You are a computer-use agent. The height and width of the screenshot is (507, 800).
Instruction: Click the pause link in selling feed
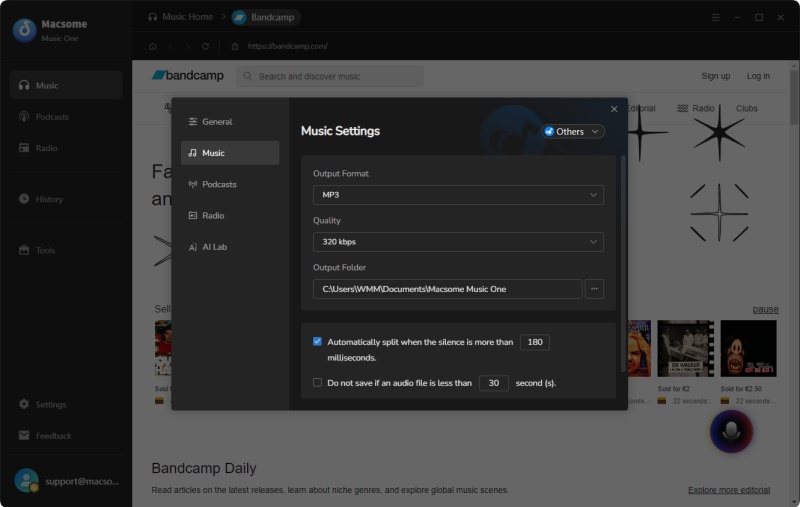pos(765,309)
